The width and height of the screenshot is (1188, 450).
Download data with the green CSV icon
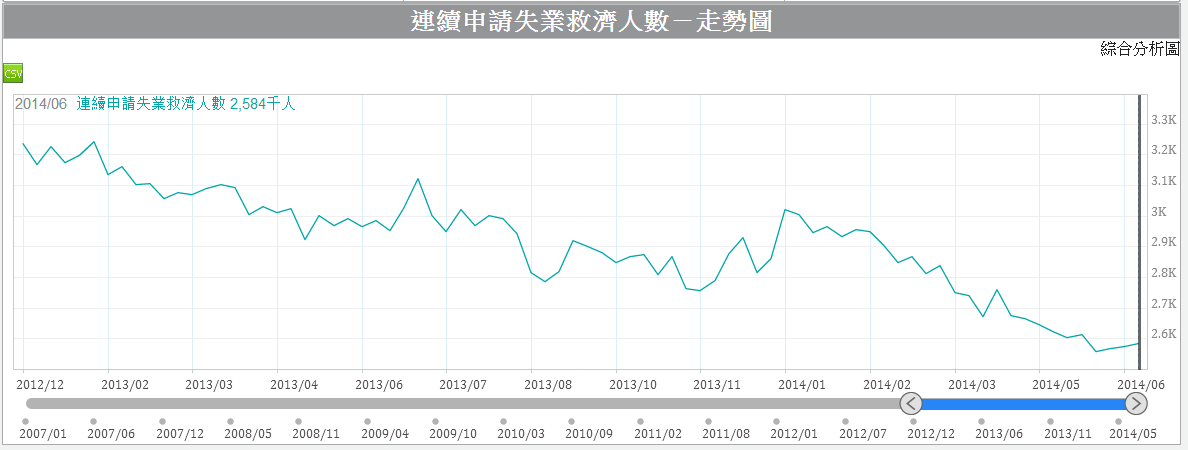coord(13,73)
